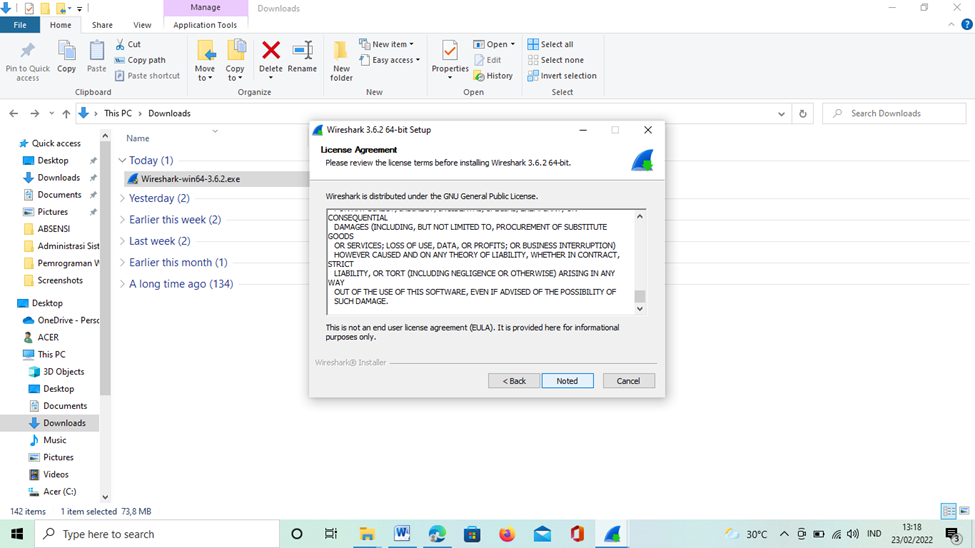
Task: Expand Earlier this week (2) group
Action: [x=122, y=219]
